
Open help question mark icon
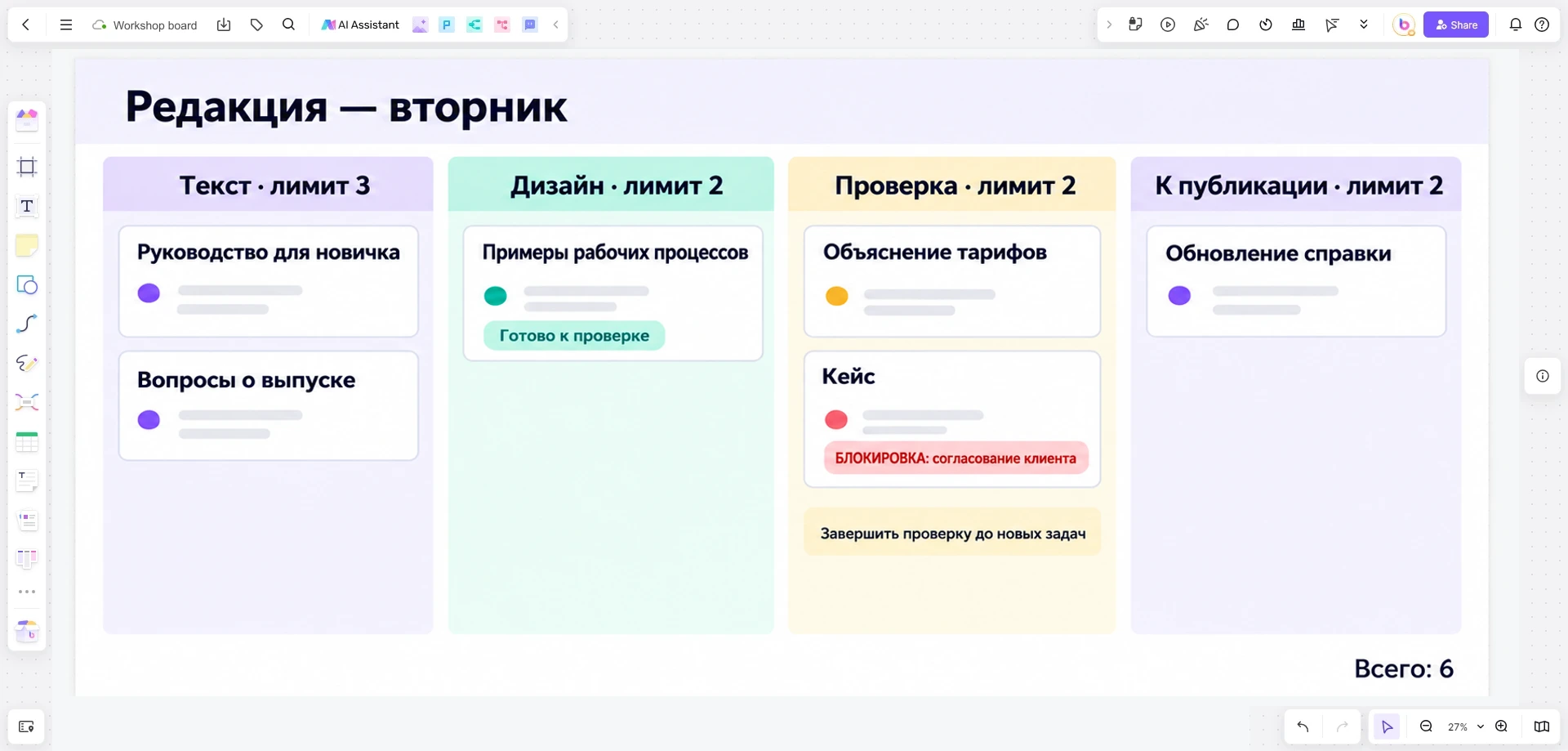1542,25
